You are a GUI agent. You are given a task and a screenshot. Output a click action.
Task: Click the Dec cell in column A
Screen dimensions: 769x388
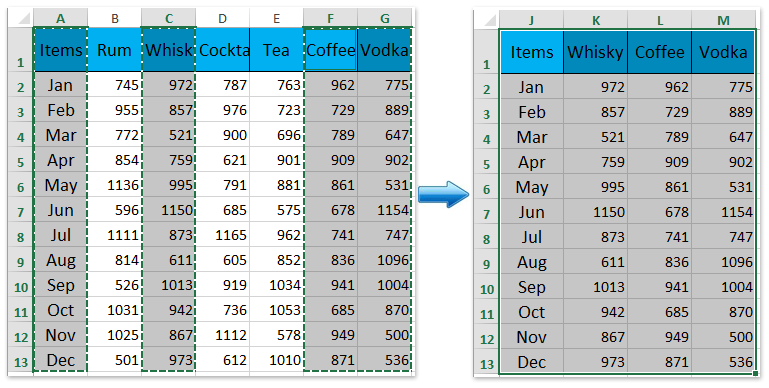[60, 360]
